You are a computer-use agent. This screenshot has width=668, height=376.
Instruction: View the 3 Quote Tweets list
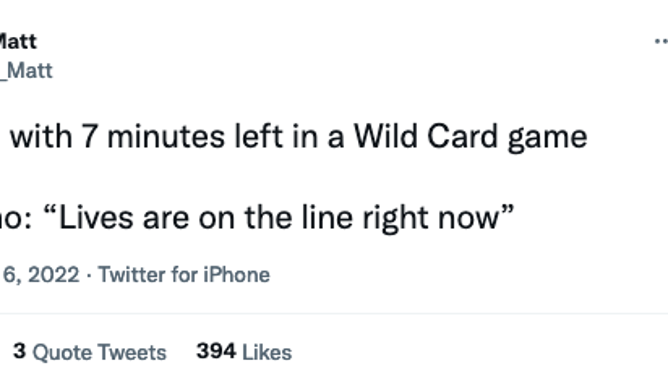coord(89,352)
